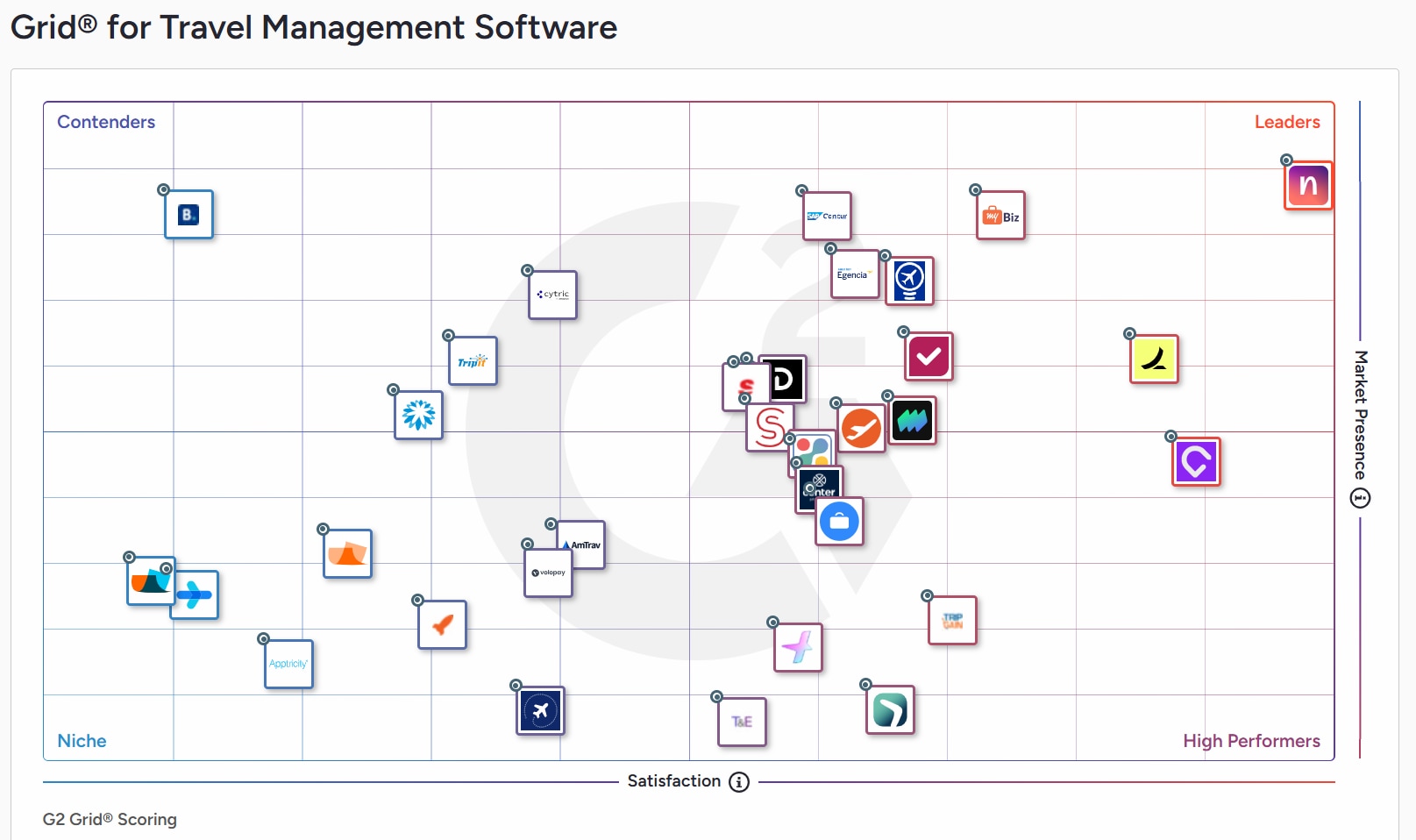Open the Egencia logo on the grid

coord(854,274)
